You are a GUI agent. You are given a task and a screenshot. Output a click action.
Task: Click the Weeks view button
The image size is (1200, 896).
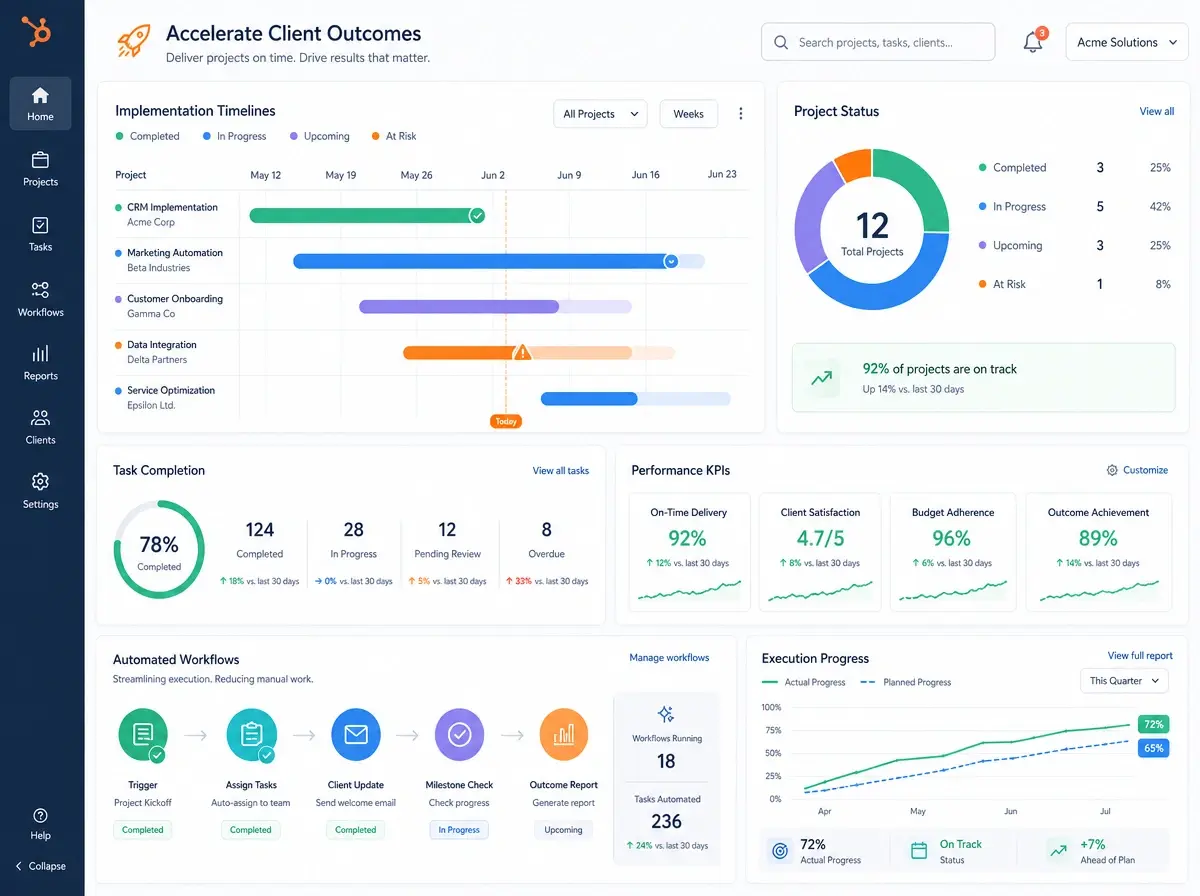coord(688,114)
